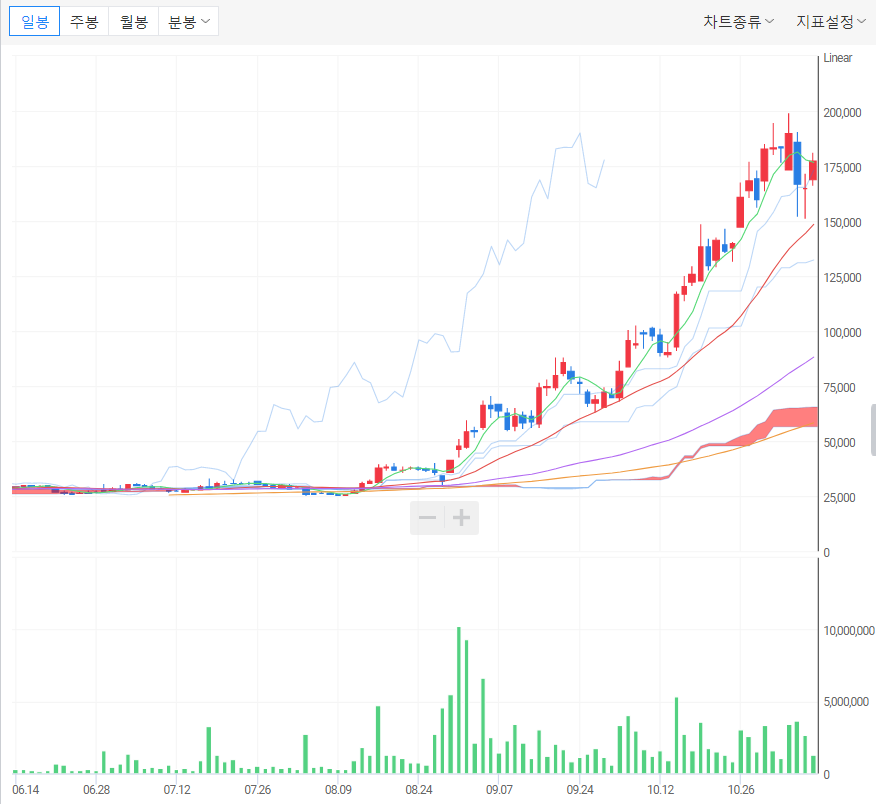
Task: Zoom out with the minus button
Action: coord(427,518)
